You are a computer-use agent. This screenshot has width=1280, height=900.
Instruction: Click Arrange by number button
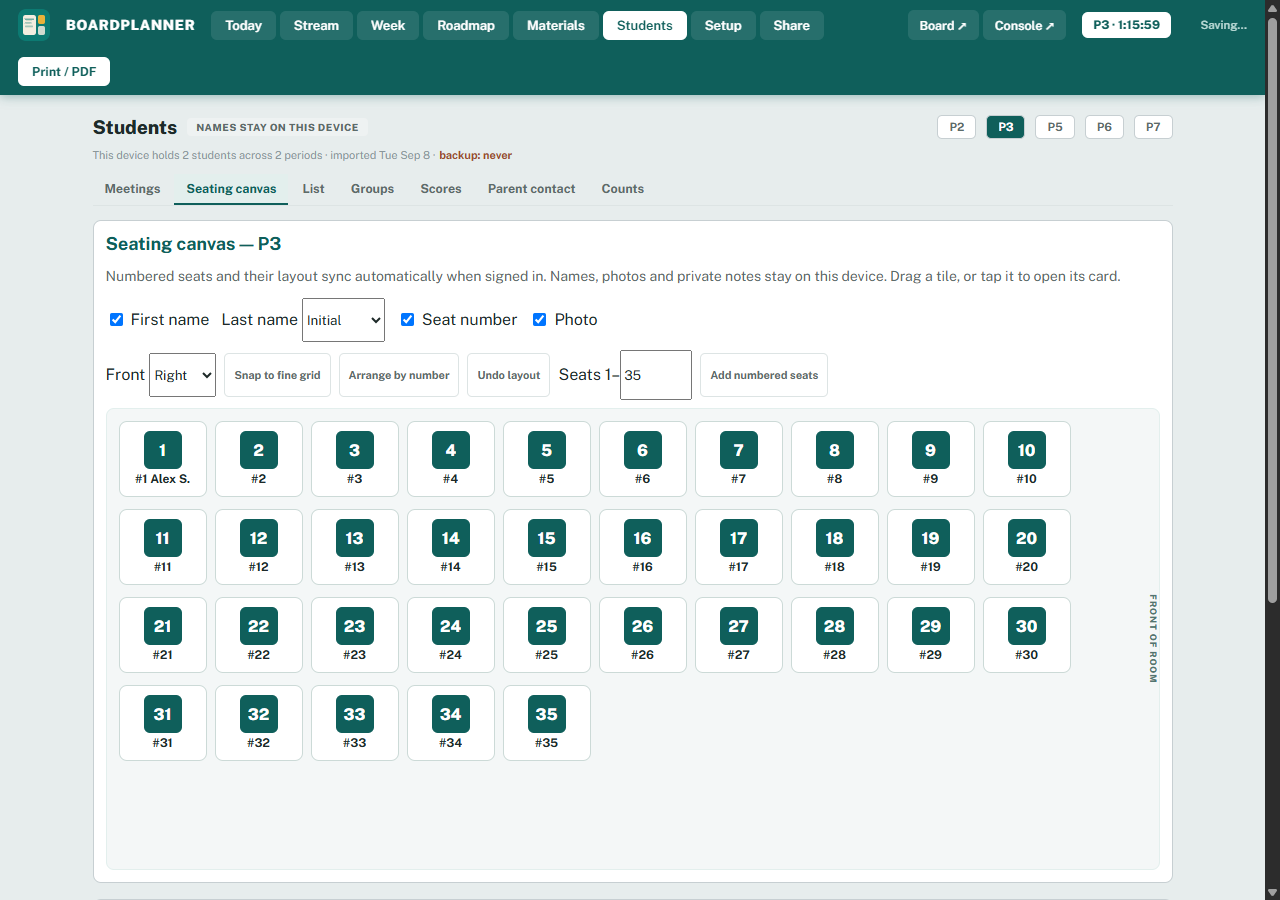pos(399,375)
